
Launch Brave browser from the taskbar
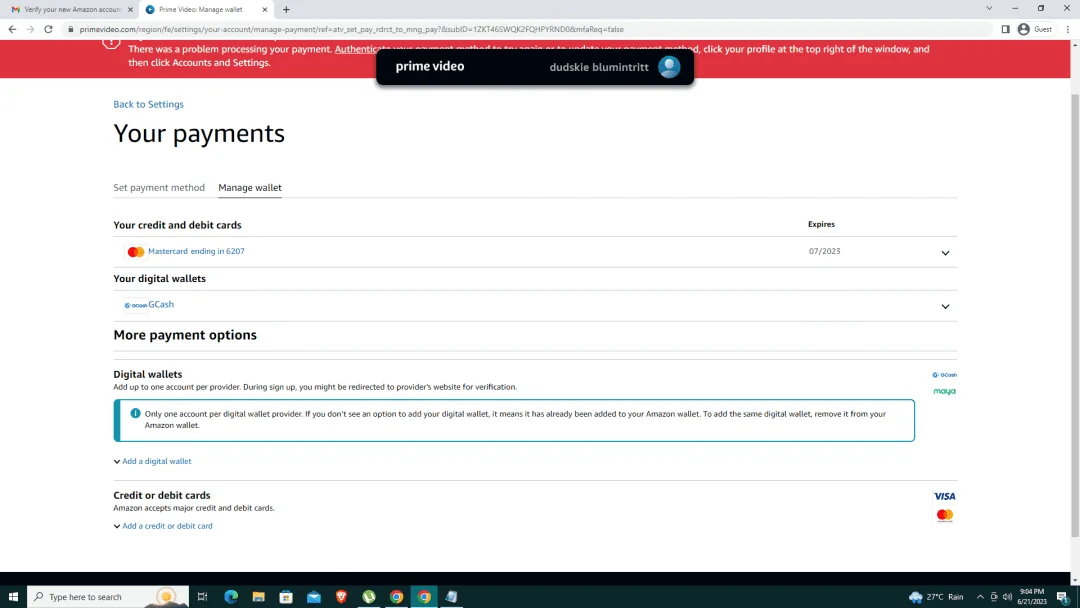(341, 597)
